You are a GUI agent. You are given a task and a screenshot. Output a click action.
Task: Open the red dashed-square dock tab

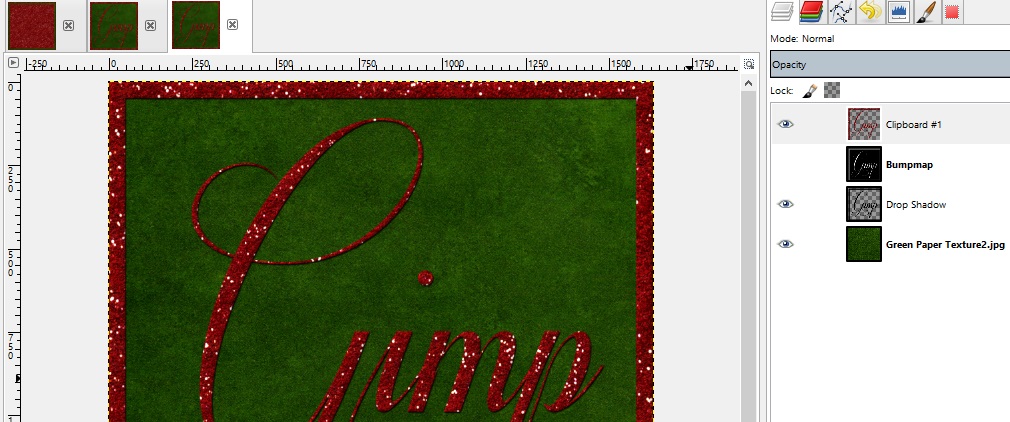point(952,12)
